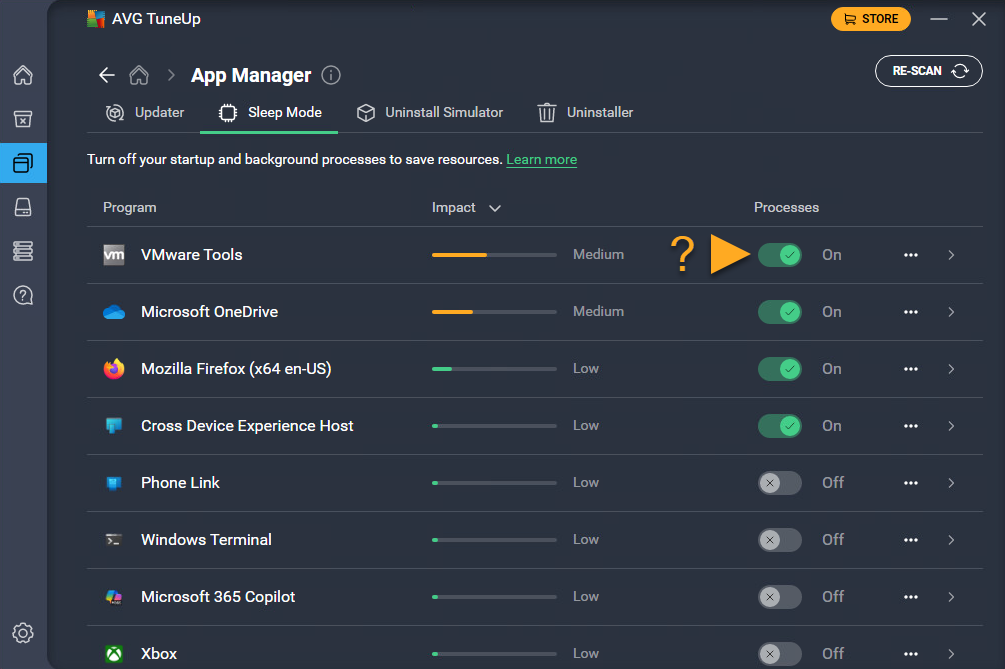Screen dimensions: 1005x669
Task: Click the Home icon in left sidebar
Action: click(23, 76)
